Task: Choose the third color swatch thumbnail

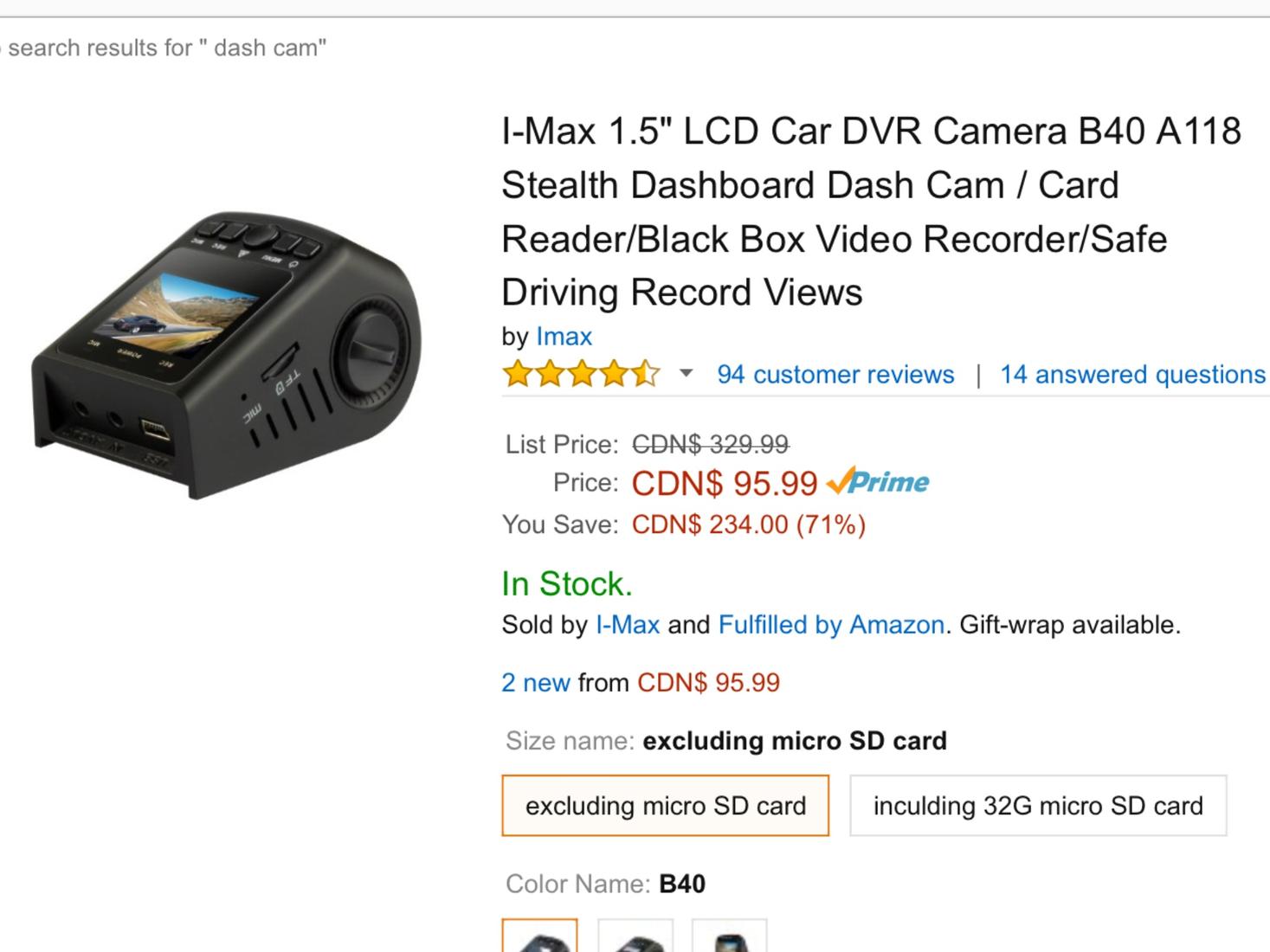Action: coord(730,936)
